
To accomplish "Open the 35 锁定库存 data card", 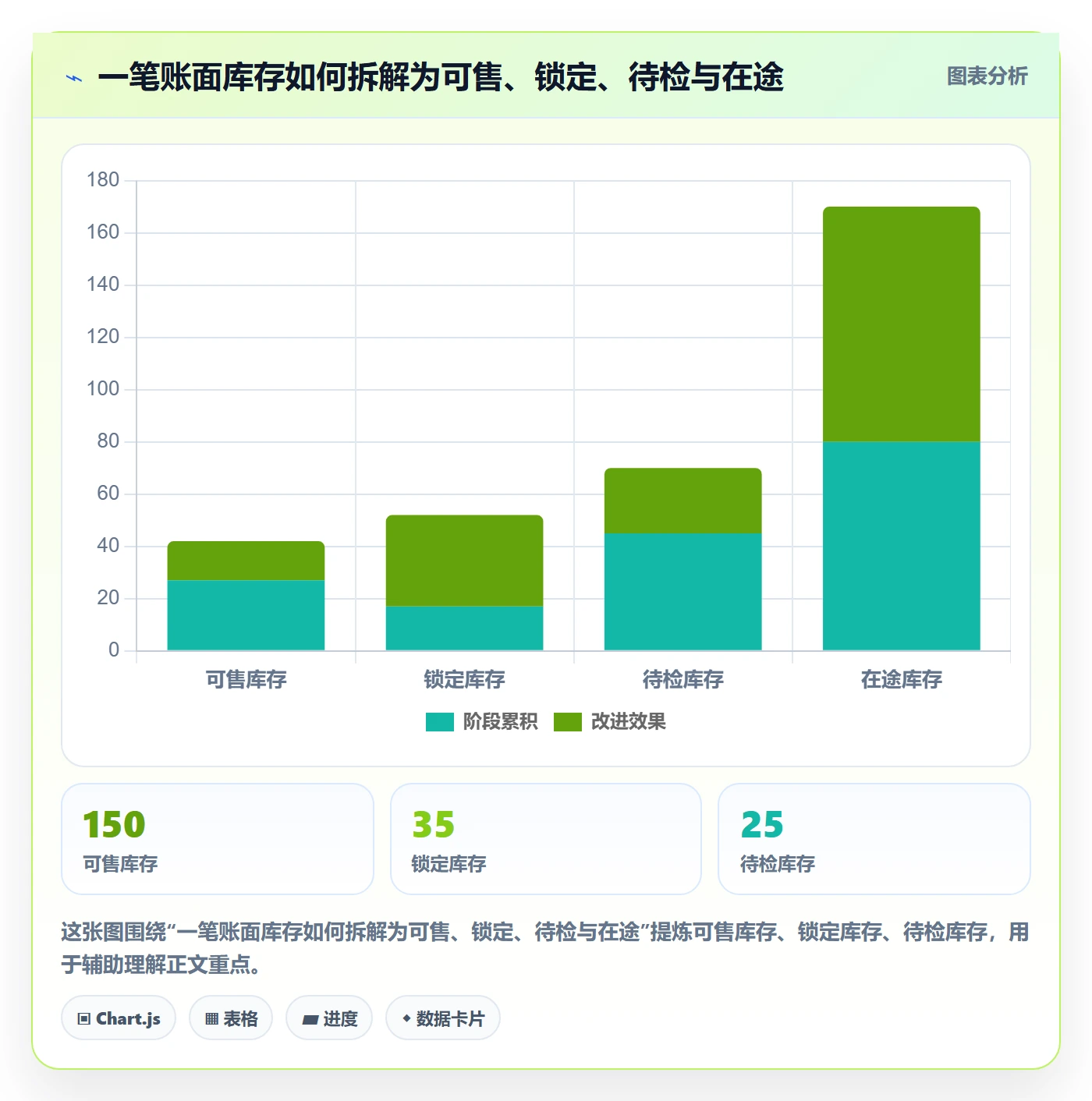I will coord(546,839).
